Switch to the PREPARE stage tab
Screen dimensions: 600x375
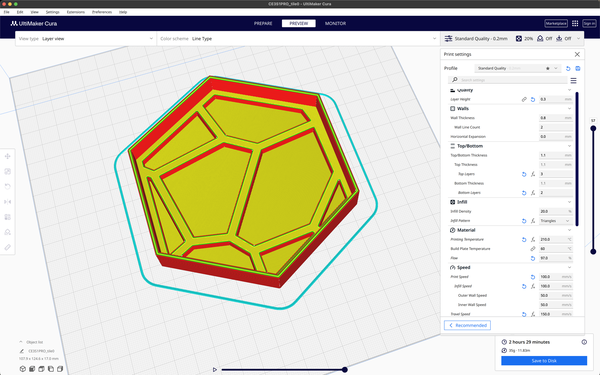click(x=263, y=23)
